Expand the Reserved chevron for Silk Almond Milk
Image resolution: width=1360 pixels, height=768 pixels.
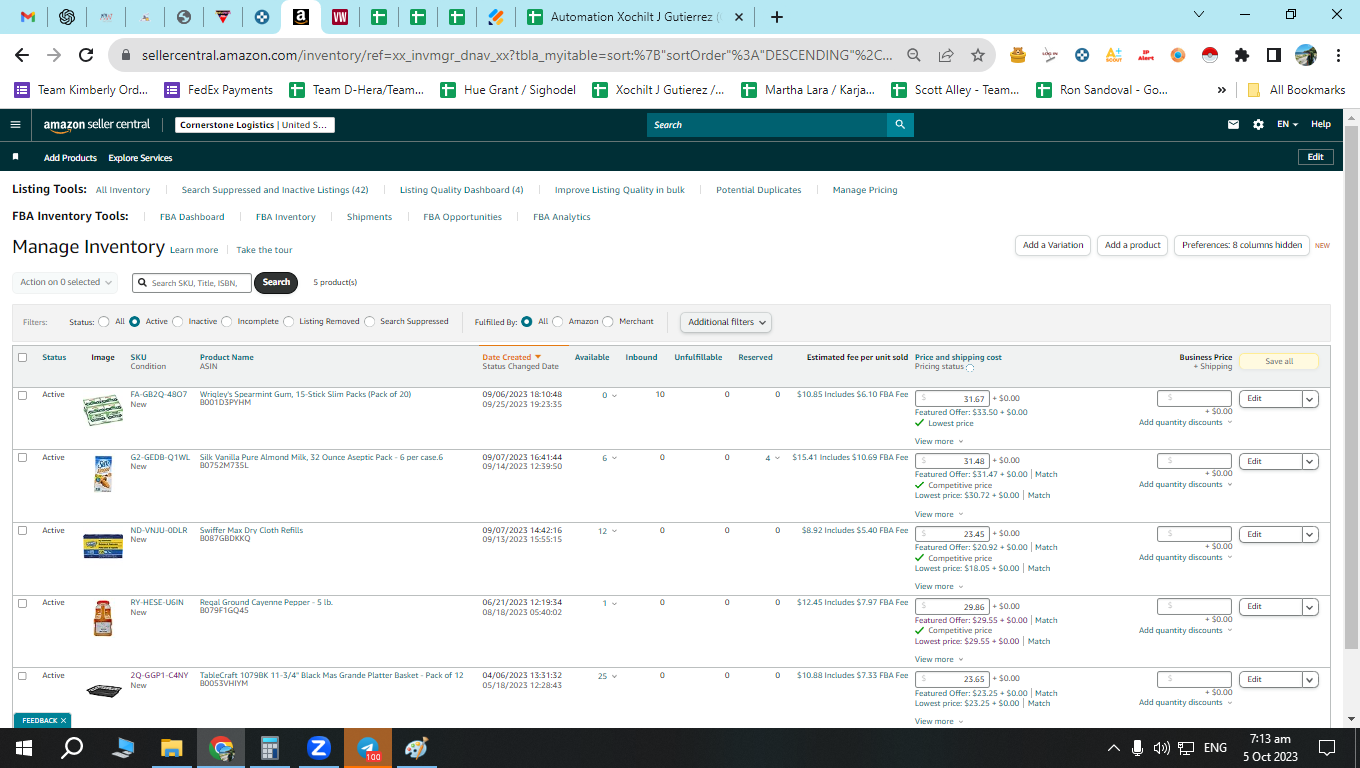click(x=777, y=458)
